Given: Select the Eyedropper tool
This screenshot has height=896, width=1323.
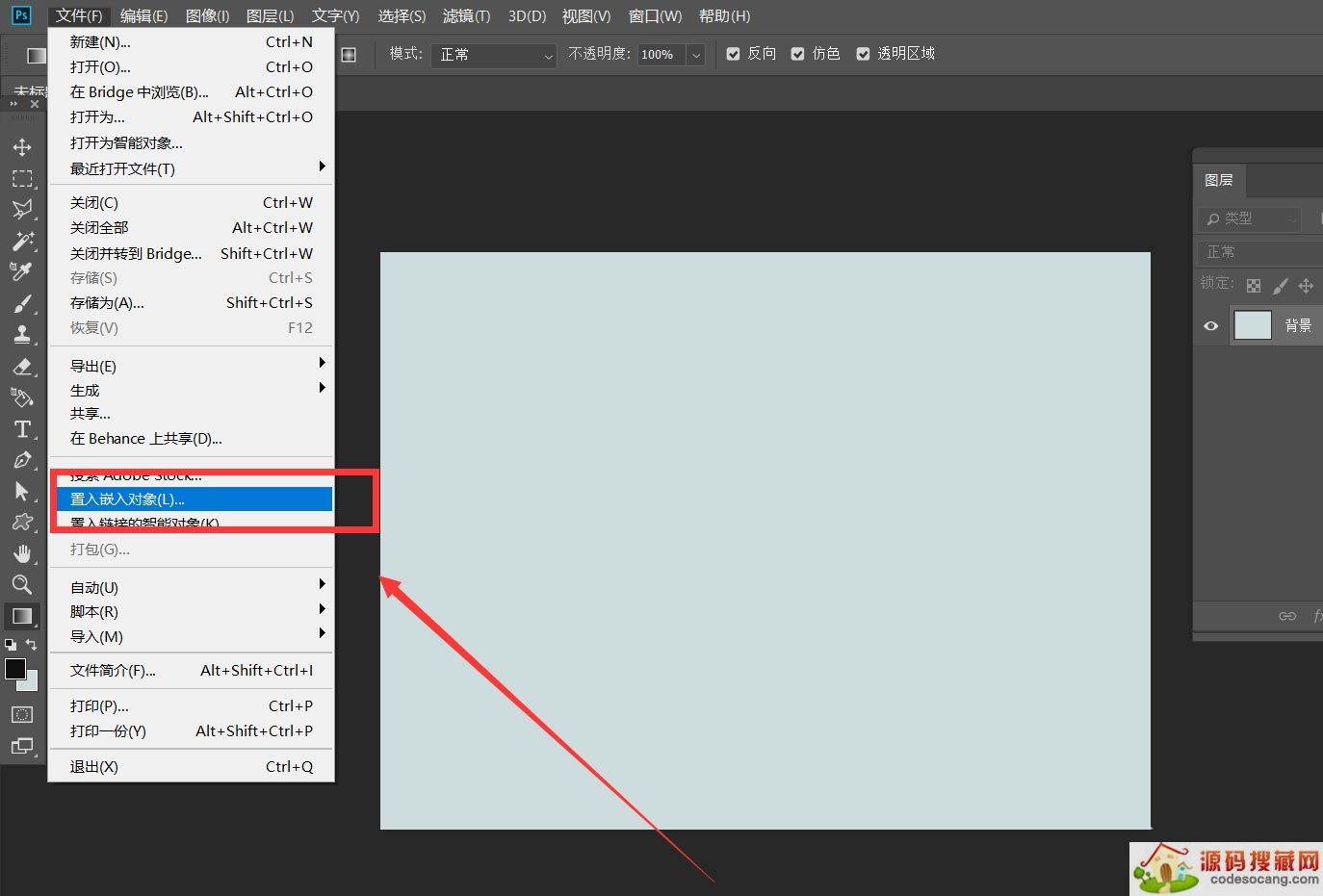Looking at the screenshot, I should (x=22, y=272).
